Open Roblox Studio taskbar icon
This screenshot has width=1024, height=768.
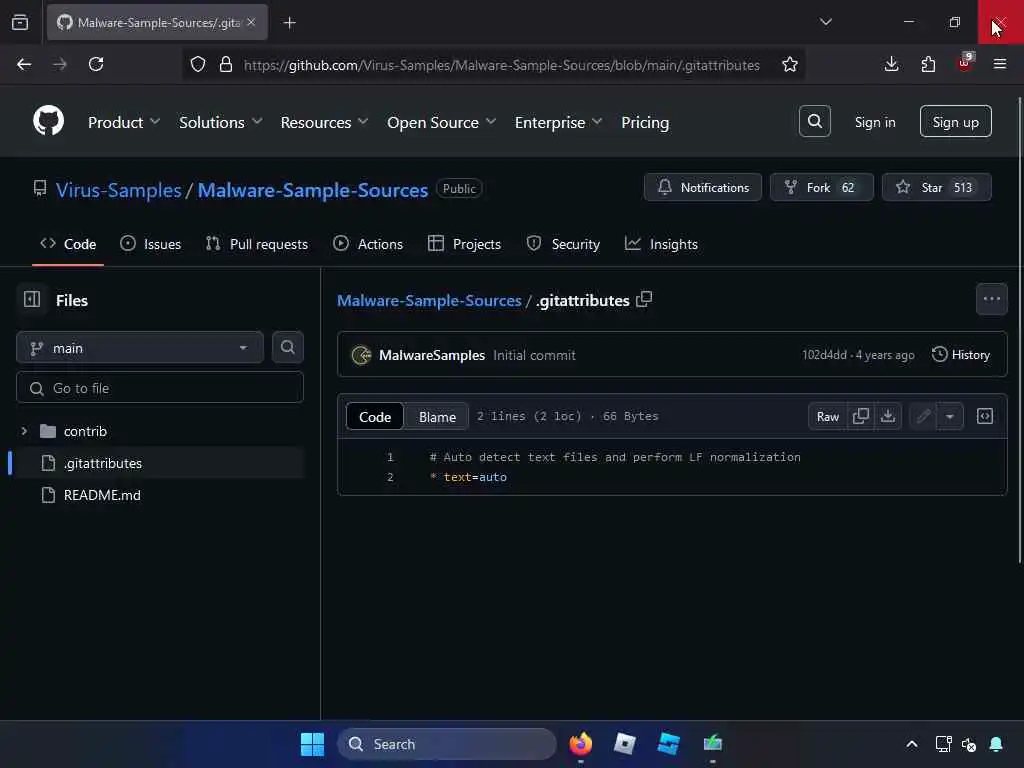tap(669, 744)
